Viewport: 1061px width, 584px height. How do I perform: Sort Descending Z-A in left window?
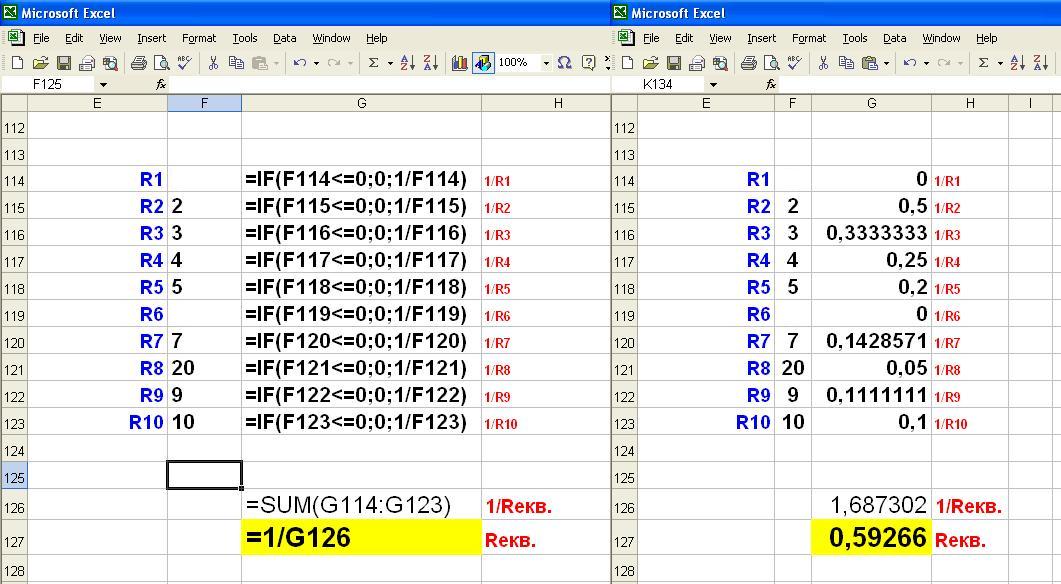point(430,63)
